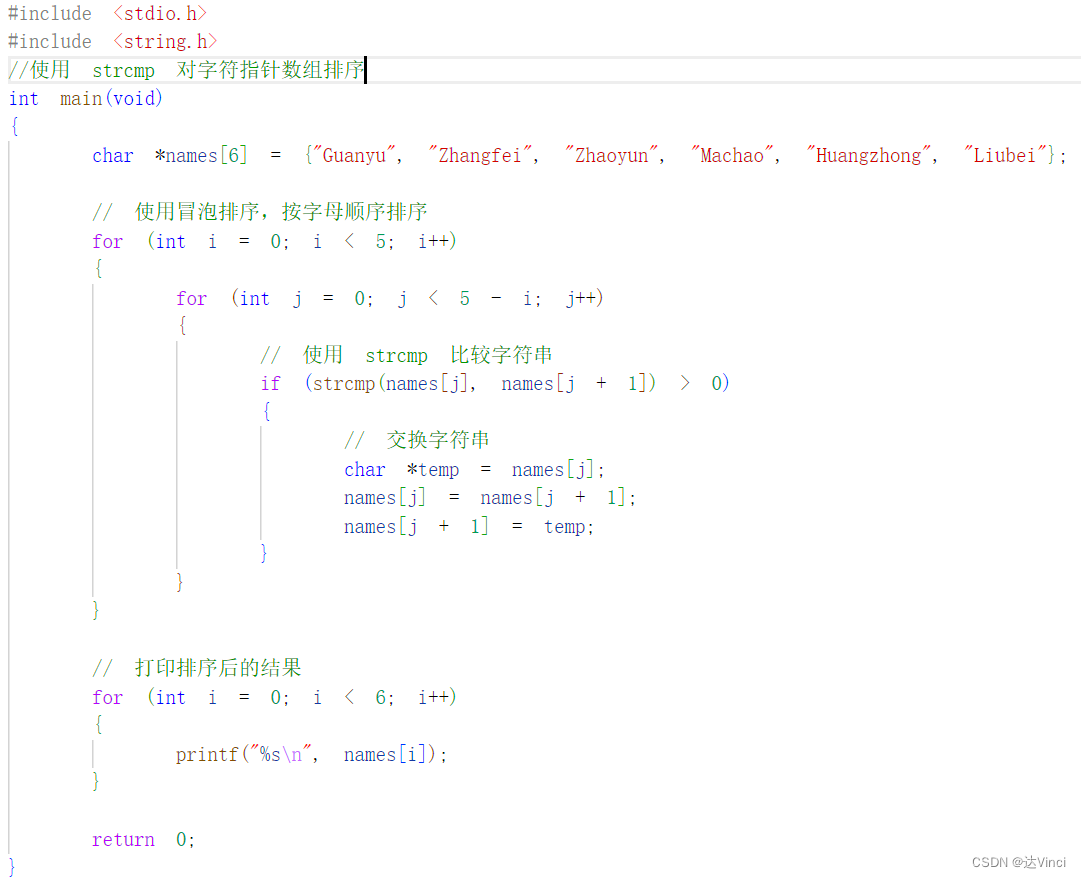Click the 'names[j] = names[j + 1];' line
Screen dimensions: 1081x878
coord(490,498)
